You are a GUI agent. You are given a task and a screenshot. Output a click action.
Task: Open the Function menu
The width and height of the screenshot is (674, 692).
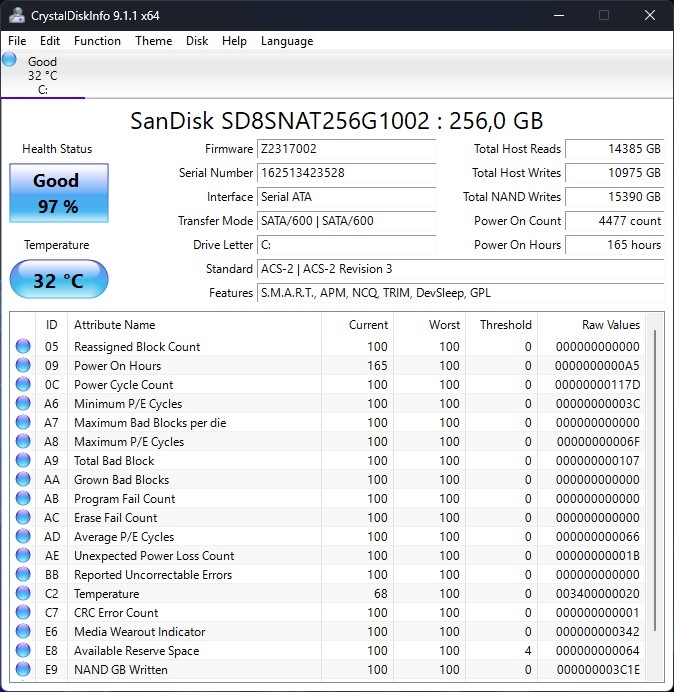pos(97,41)
